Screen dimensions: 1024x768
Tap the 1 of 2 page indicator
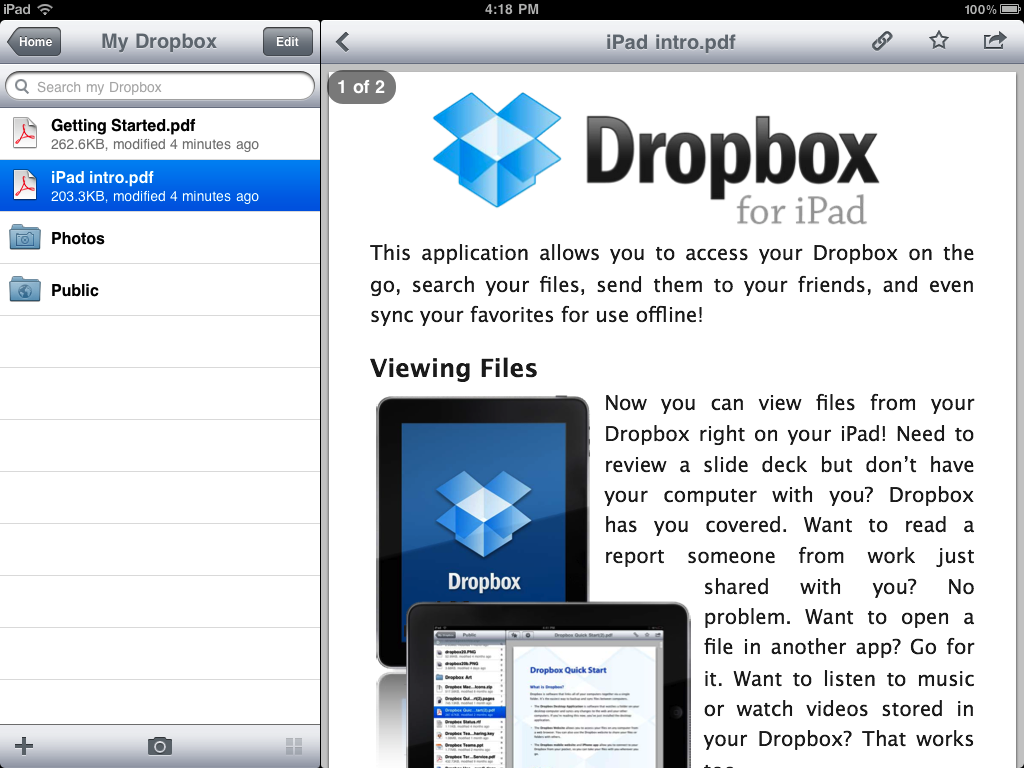pyautogui.click(x=361, y=87)
